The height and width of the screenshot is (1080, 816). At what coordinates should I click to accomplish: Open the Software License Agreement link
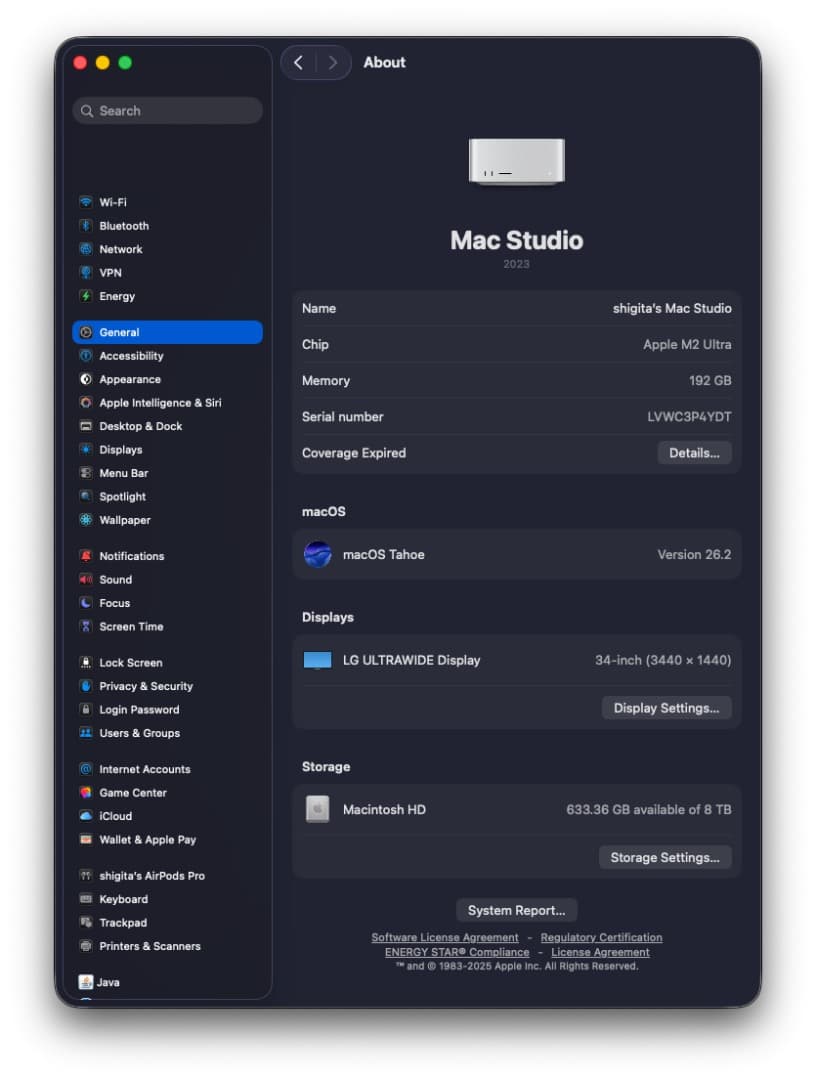pos(445,938)
